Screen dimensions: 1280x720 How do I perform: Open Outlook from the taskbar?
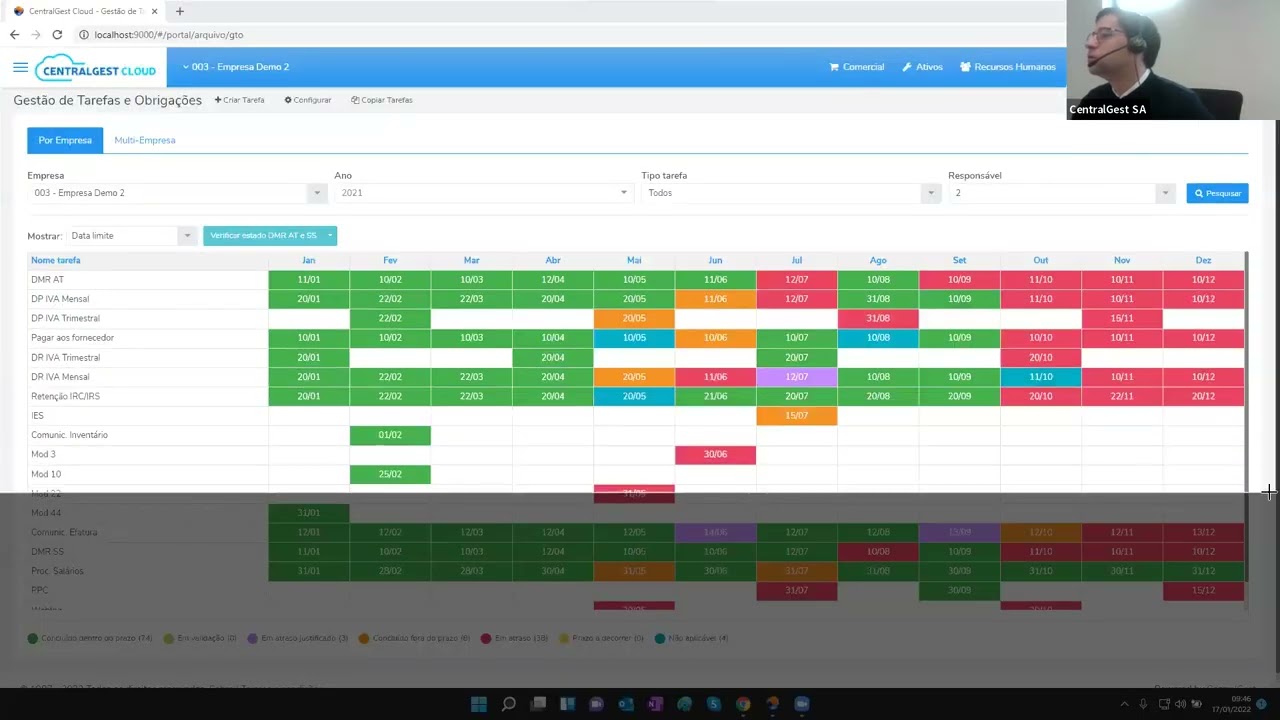626,704
